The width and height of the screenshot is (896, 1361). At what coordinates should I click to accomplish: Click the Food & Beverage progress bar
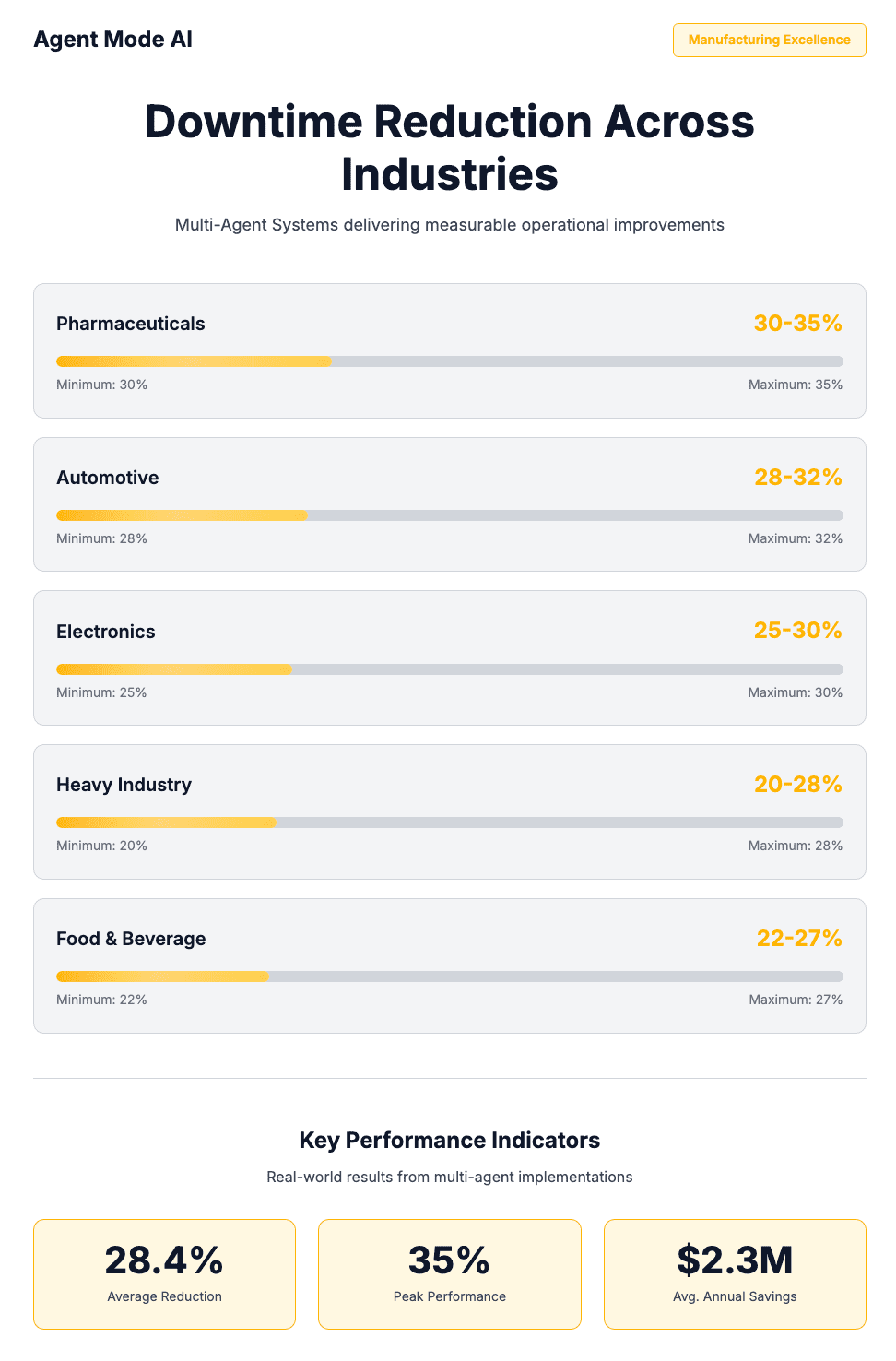(449, 976)
